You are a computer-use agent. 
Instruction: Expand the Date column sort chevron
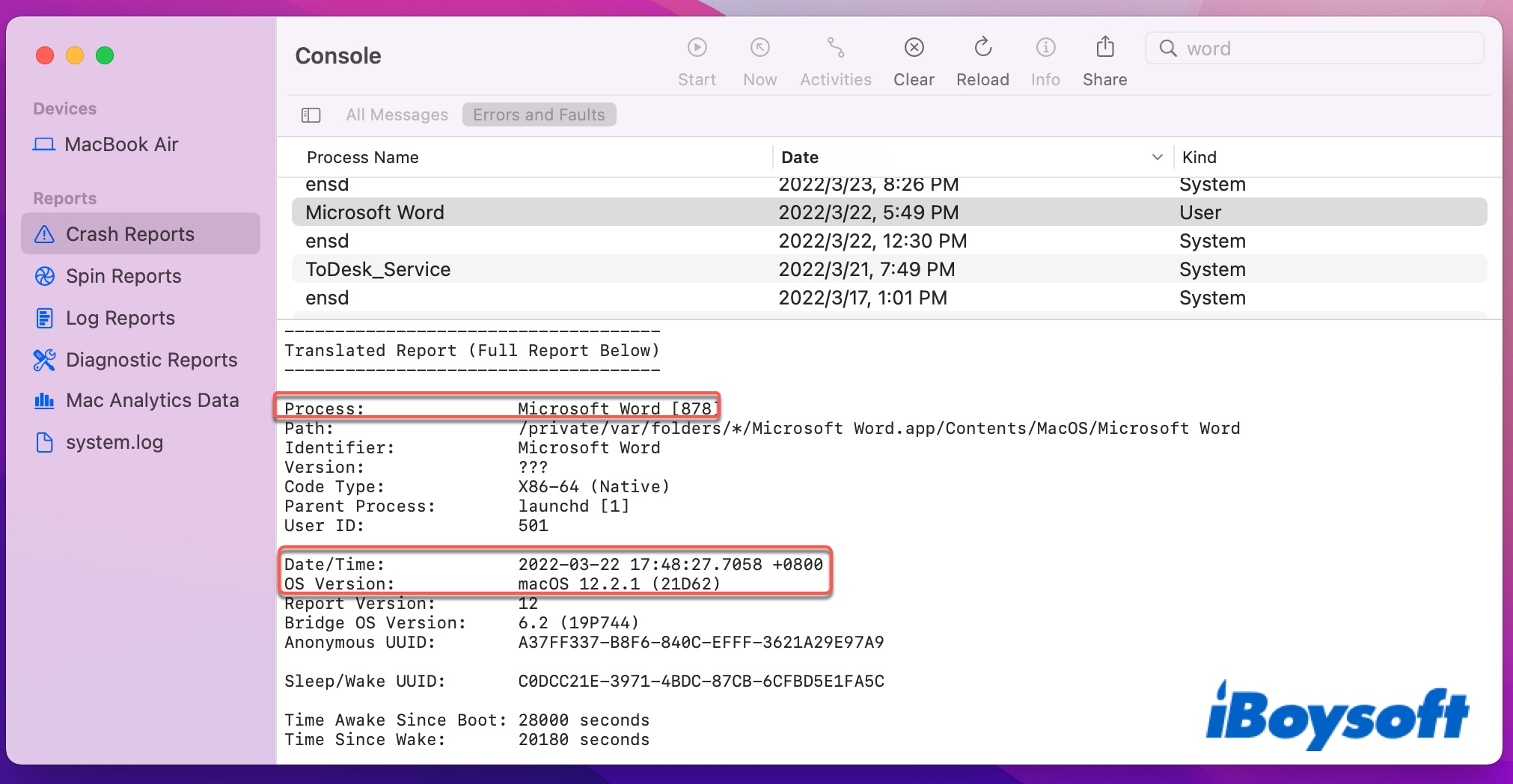tap(1157, 157)
